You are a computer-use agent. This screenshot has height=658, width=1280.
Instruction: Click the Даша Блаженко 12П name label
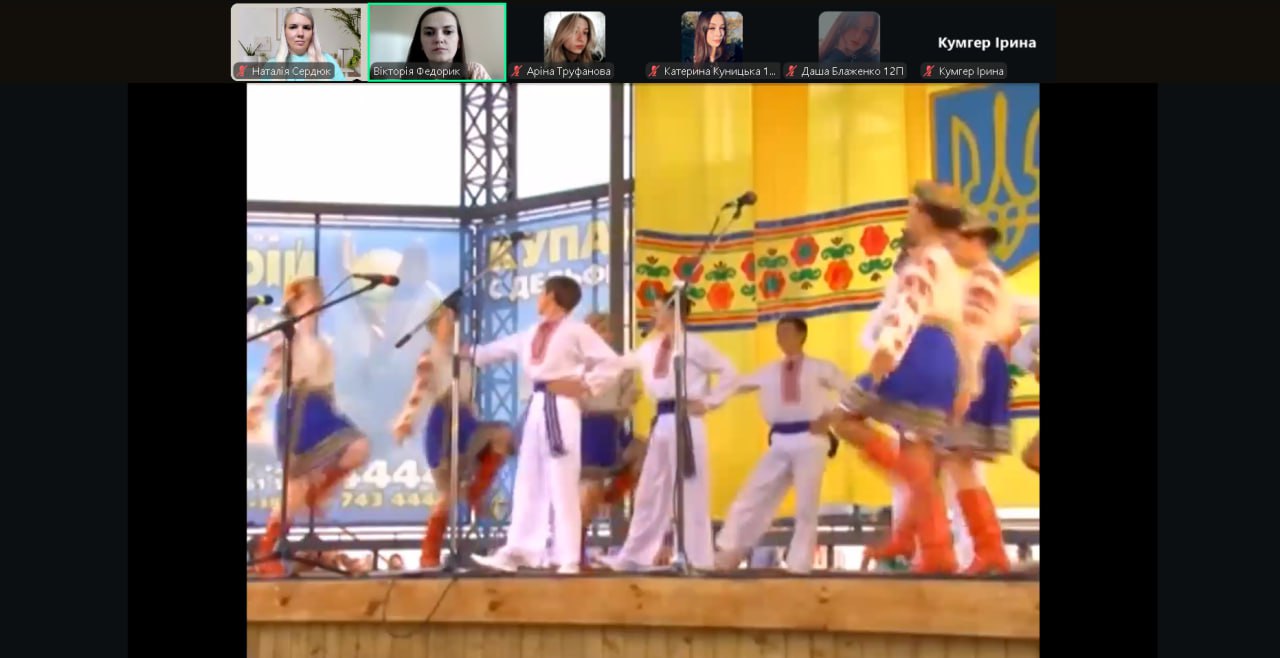click(x=852, y=71)
